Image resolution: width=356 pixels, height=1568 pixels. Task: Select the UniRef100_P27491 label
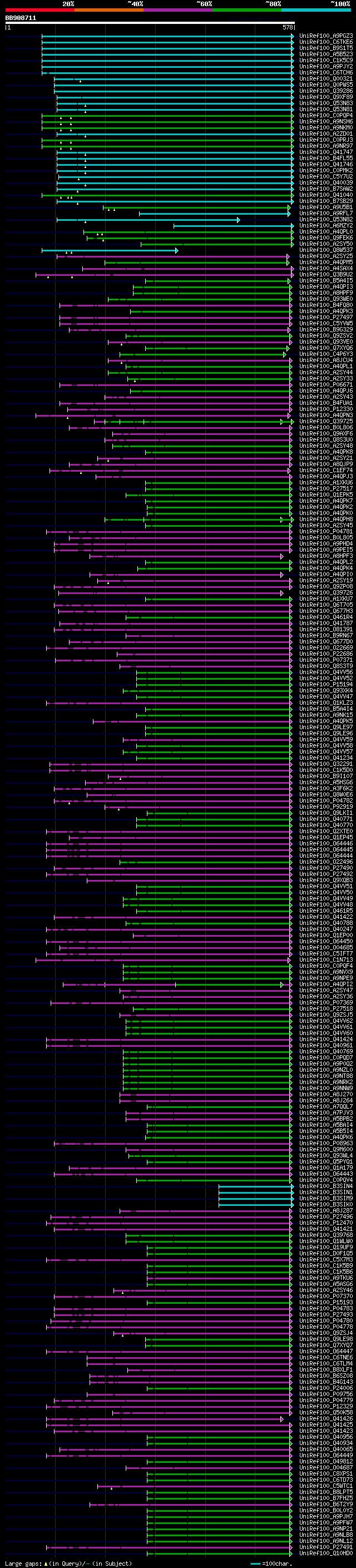[x=326, y=1547]
